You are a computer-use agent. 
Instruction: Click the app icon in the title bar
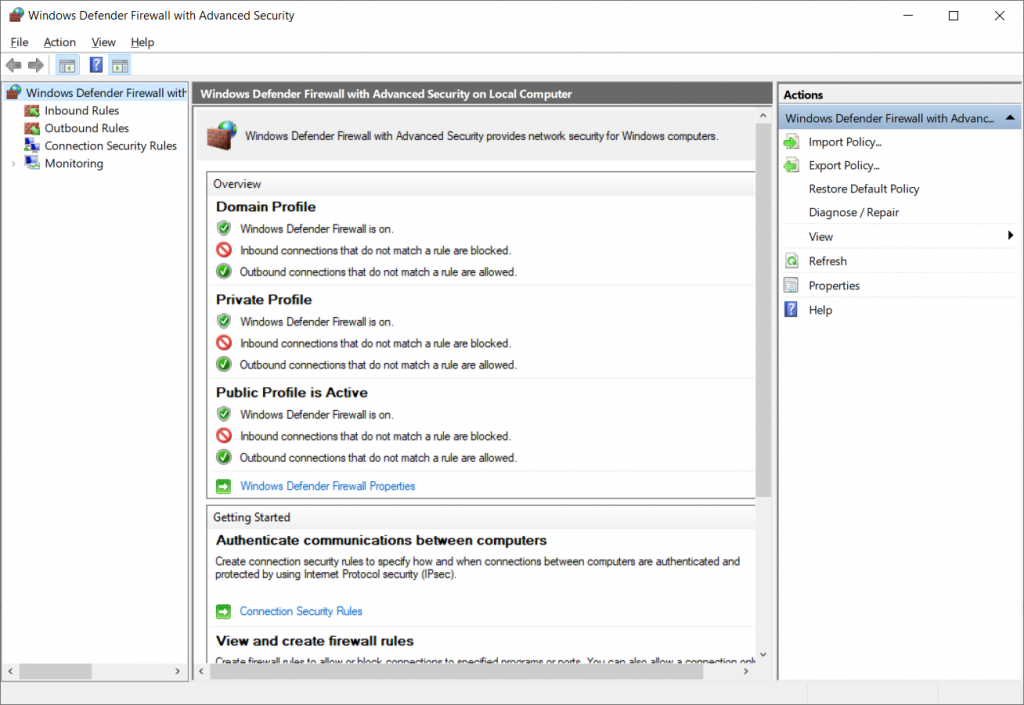coord(16,15)
